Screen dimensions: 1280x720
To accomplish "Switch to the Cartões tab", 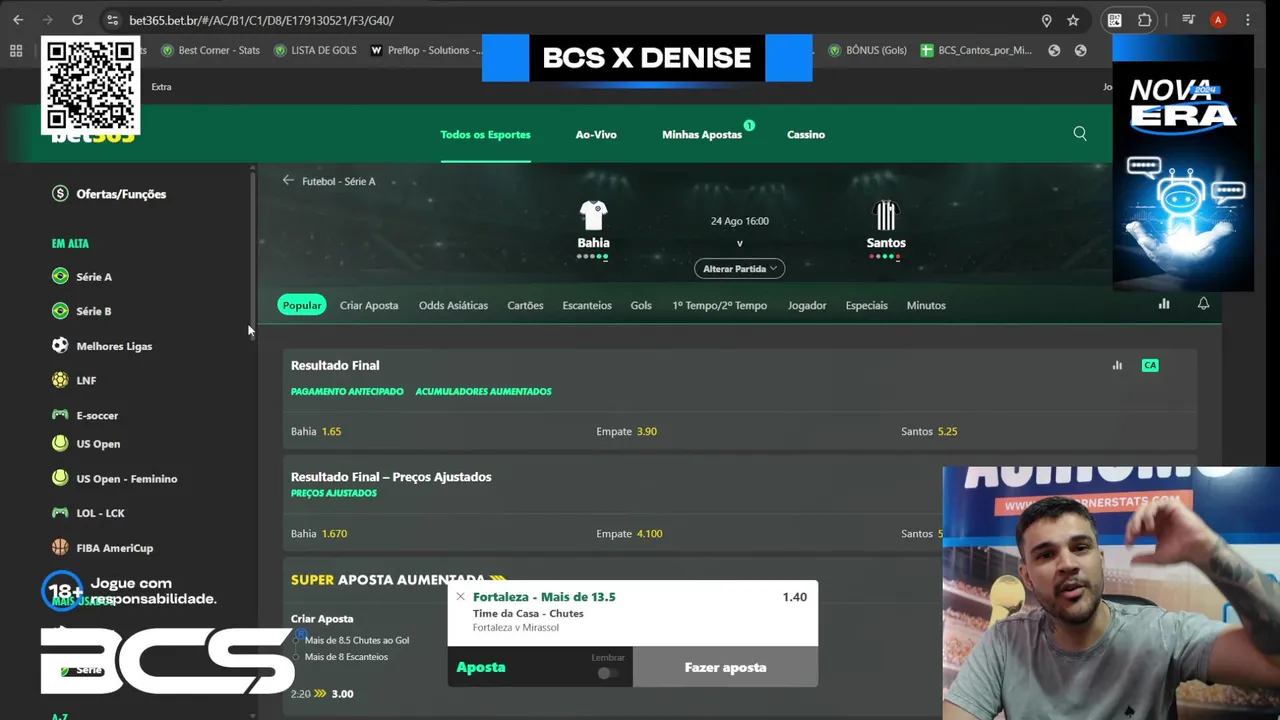I will pos(525,305).
